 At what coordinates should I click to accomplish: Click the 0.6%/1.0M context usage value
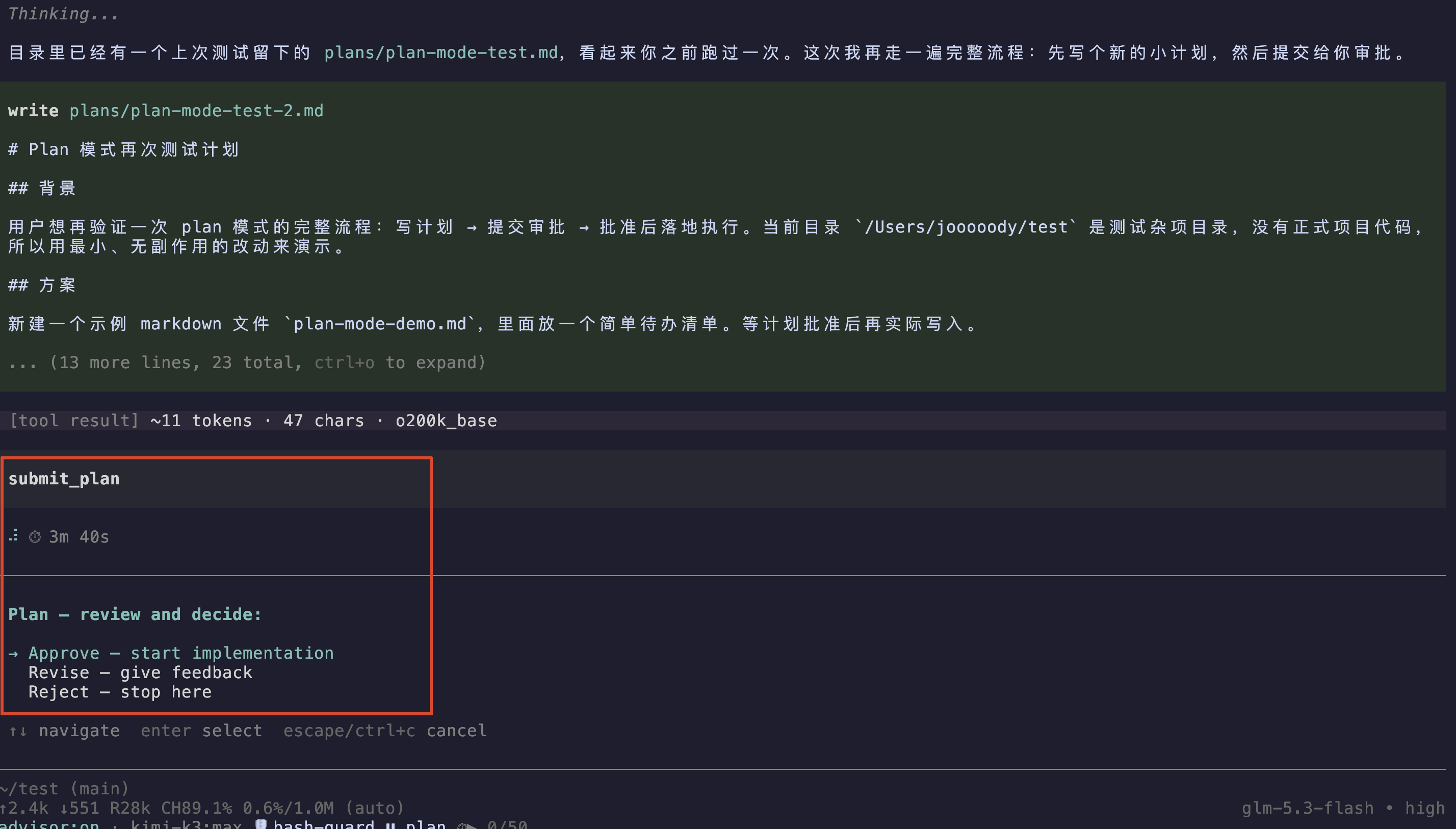point(288,808)
